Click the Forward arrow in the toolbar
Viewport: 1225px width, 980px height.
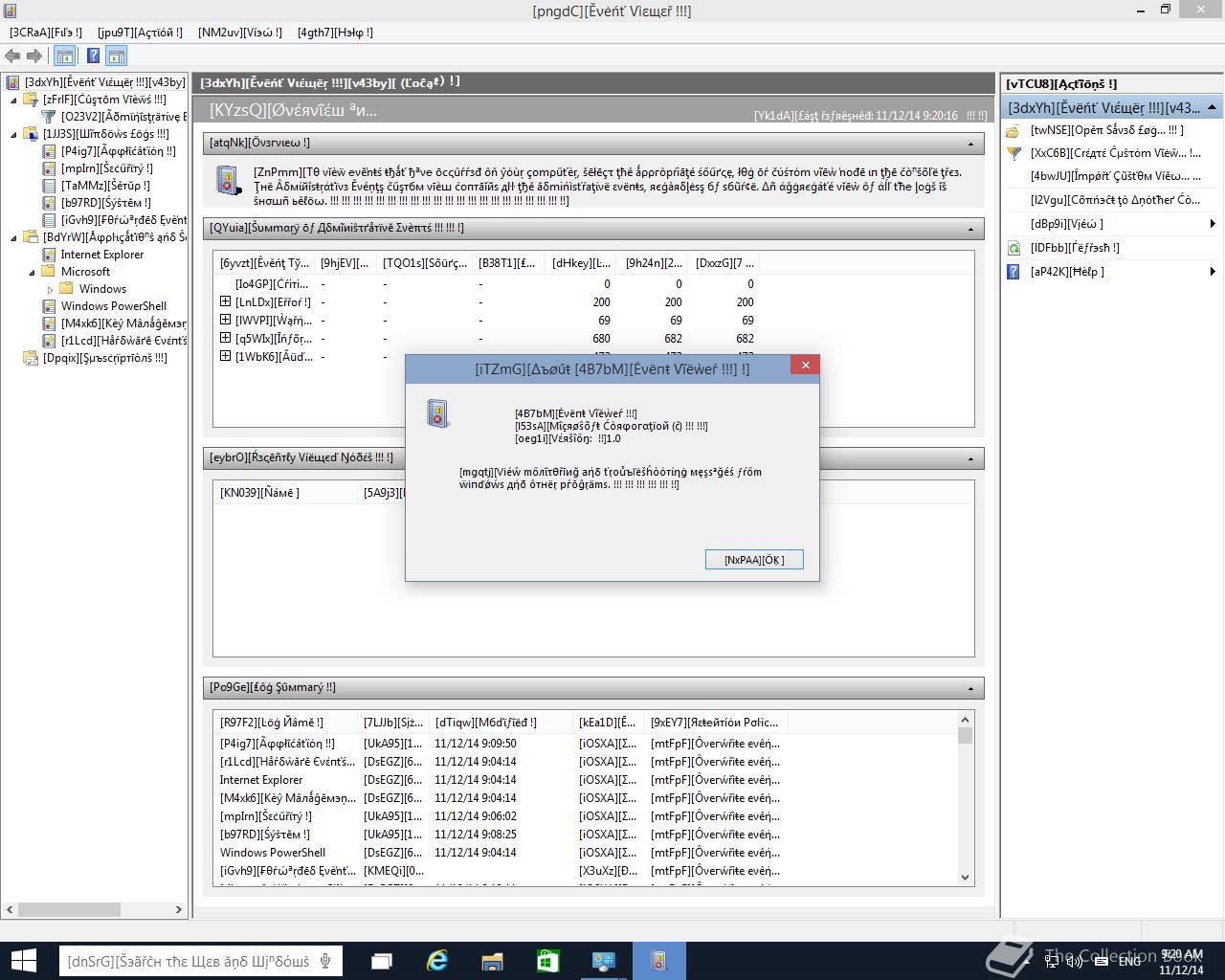[x=34, y=56]
